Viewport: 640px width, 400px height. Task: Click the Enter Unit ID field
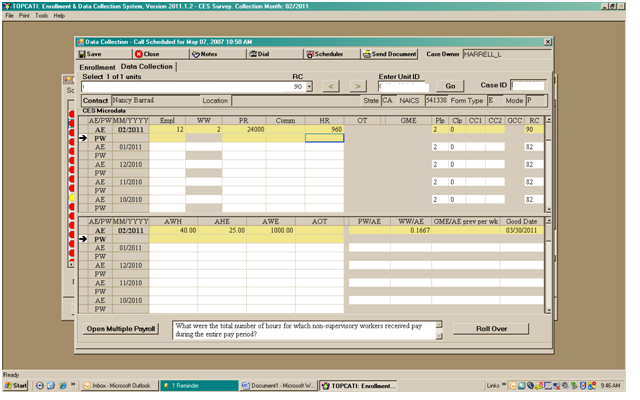(x=403, y=86)
